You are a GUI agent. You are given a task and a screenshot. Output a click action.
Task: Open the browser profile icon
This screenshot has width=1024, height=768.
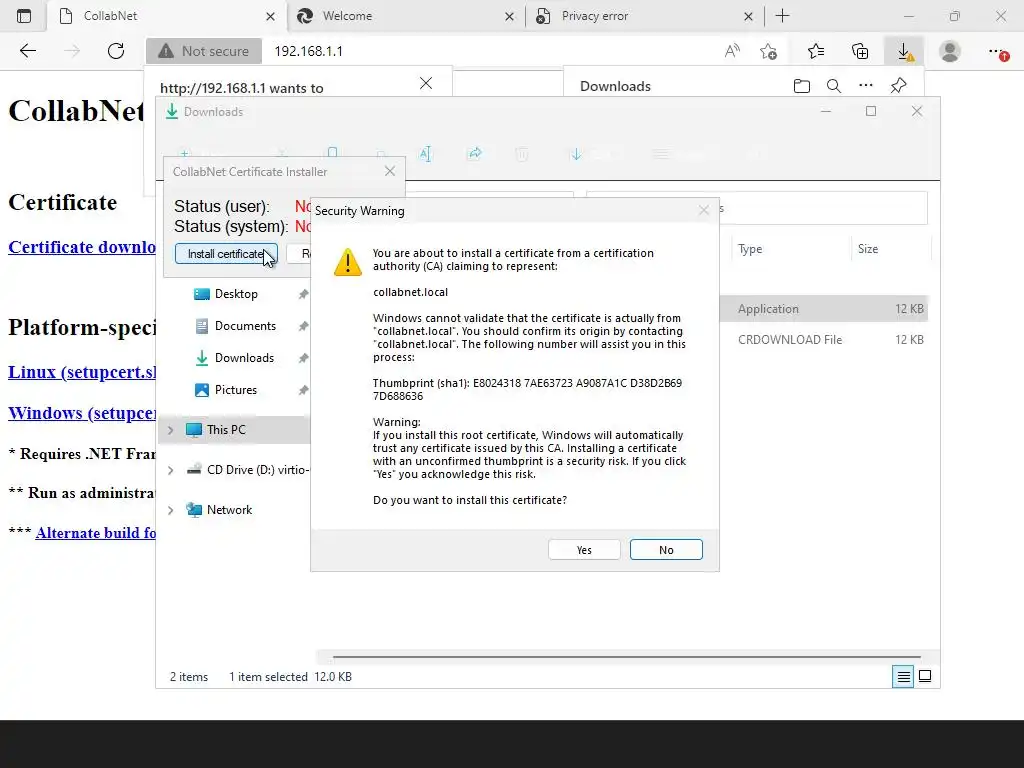(x=950, y=51)
